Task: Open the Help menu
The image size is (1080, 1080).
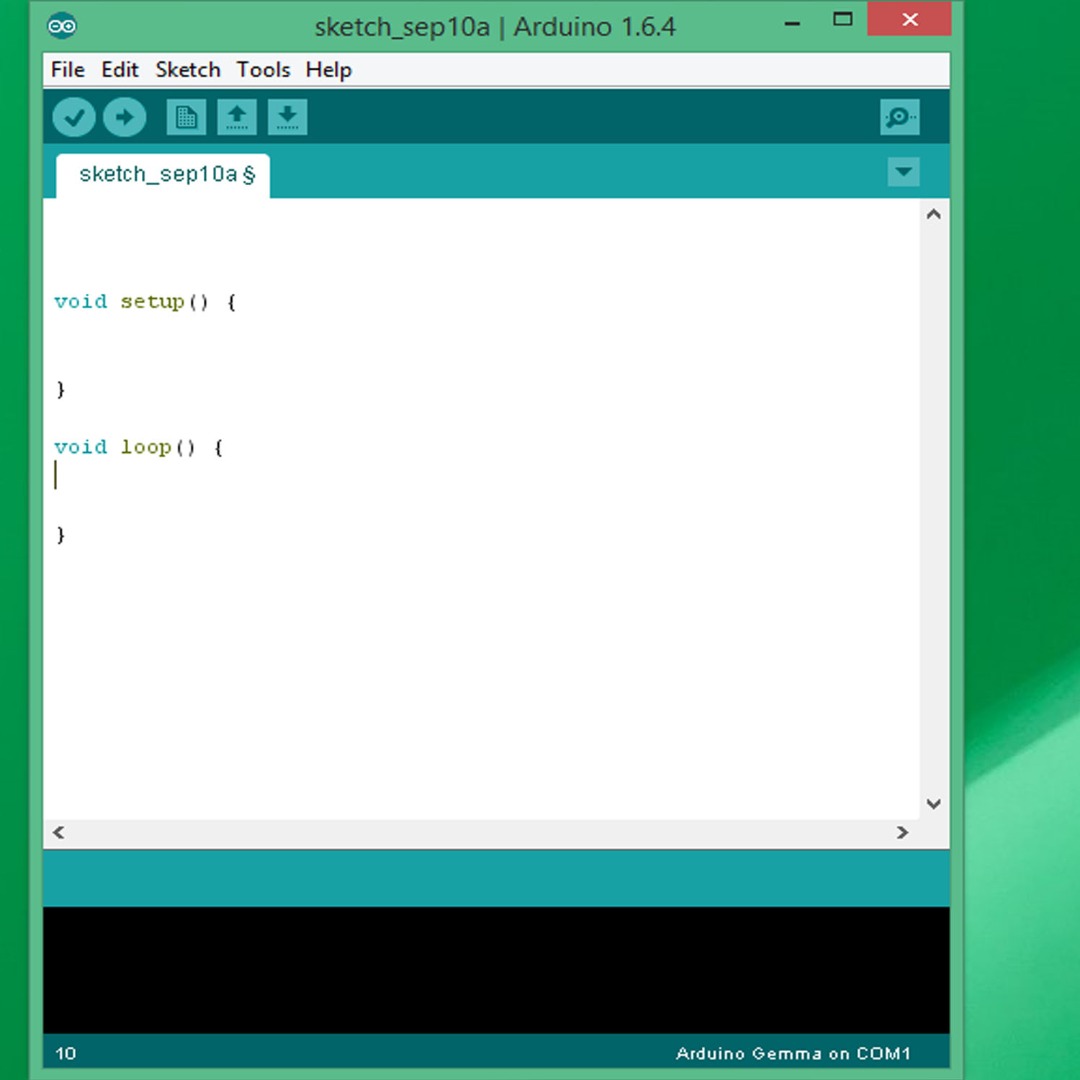Action: pos(329,70)
